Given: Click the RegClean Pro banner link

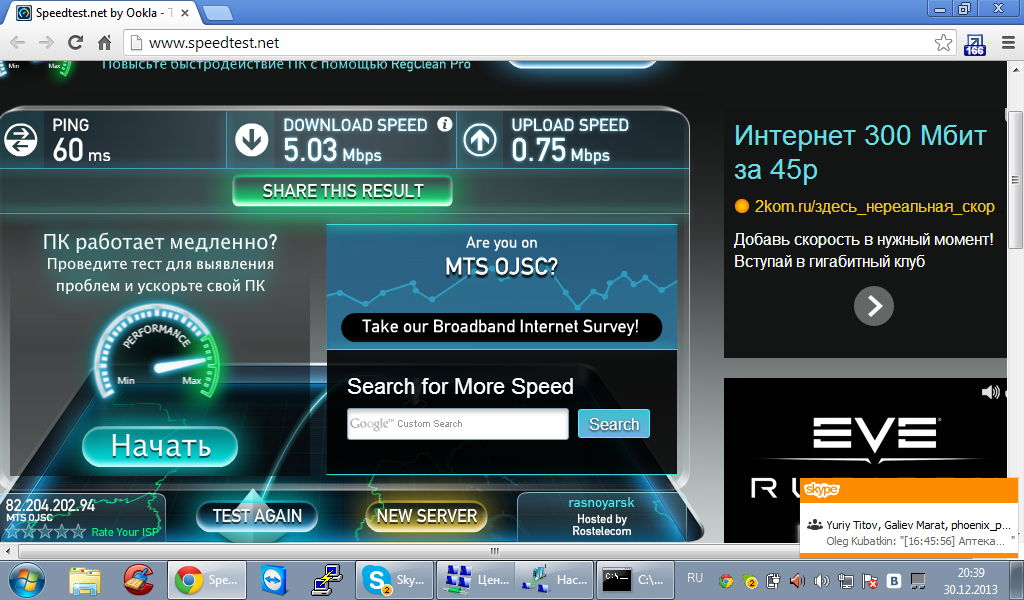Looking at the screenshot, I should (286, 65).
